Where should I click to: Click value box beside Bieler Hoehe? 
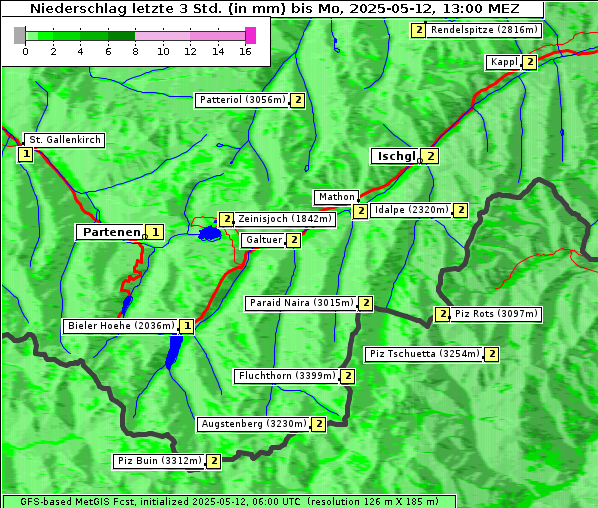click(186, 327)
